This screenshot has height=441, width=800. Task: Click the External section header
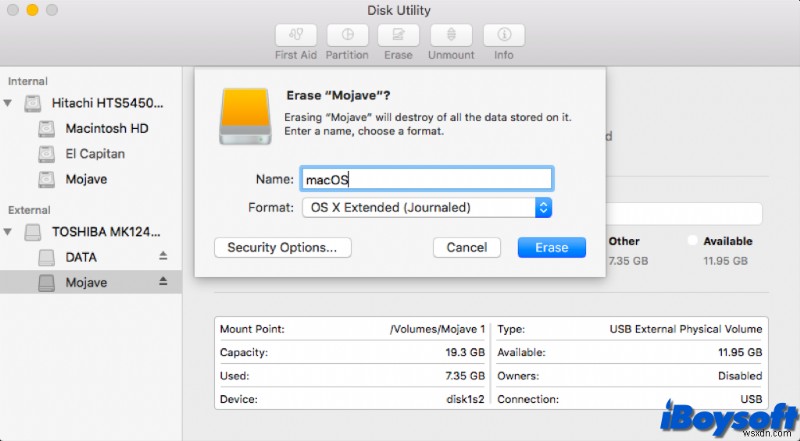(x=29, y=210)
